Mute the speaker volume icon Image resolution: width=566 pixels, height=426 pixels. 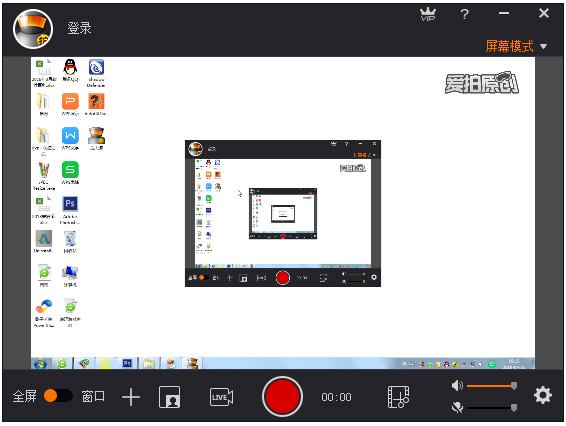(457, 386)
